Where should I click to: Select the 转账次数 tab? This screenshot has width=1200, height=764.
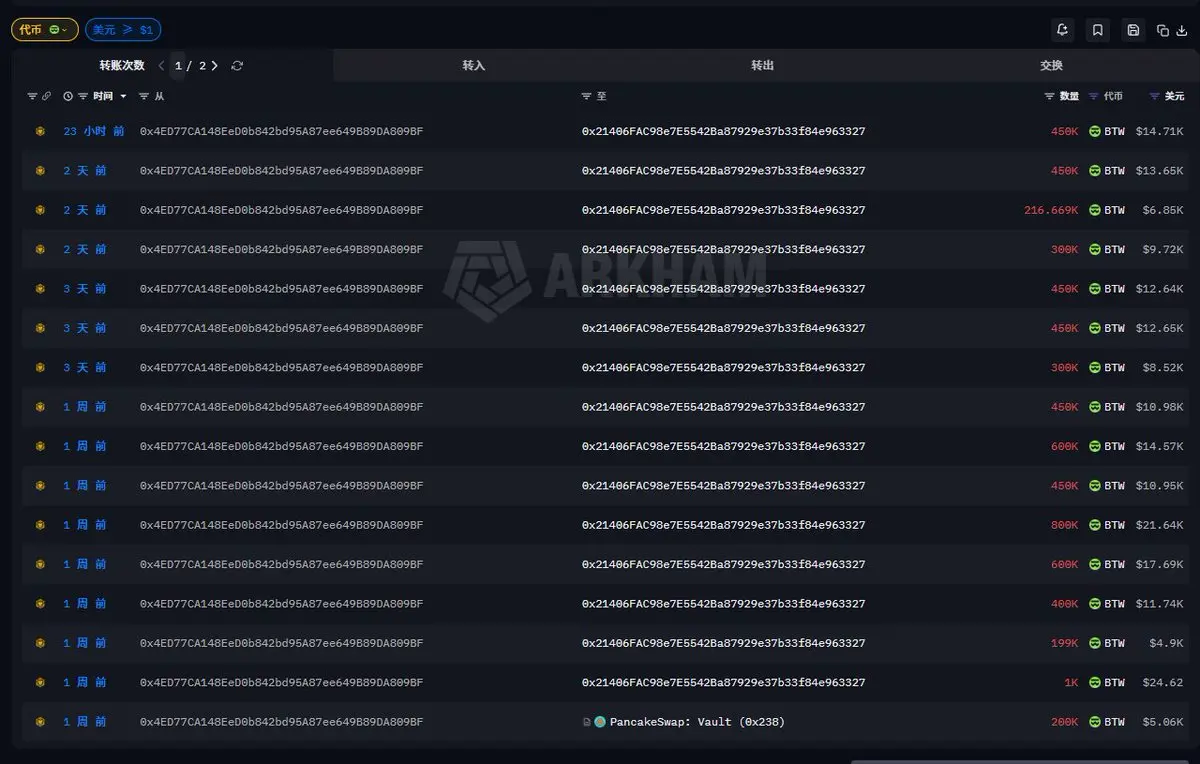click(x=122, y=65)
